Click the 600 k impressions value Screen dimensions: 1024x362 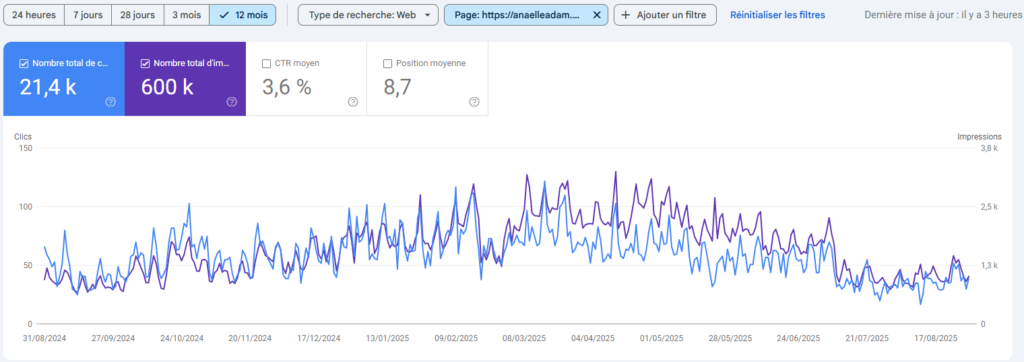(167, 87)
